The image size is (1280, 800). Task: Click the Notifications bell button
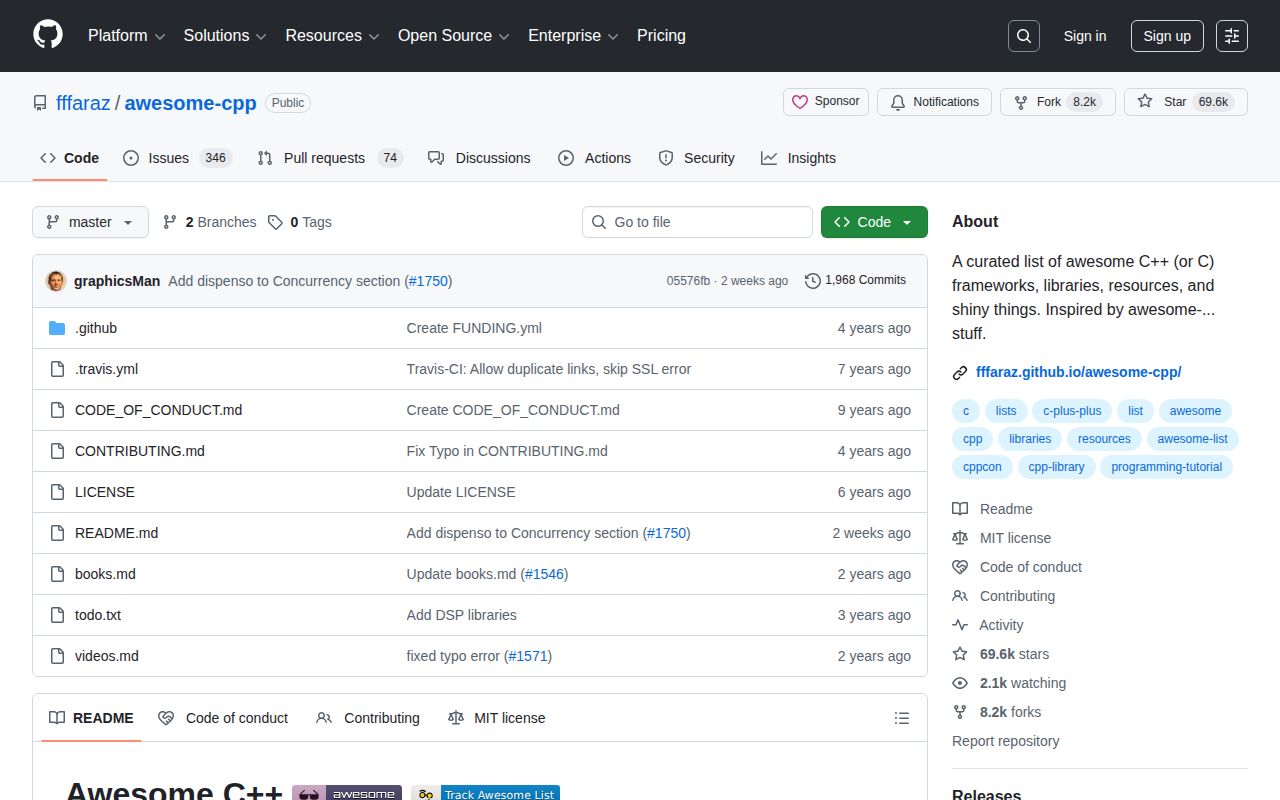[934, 102]
